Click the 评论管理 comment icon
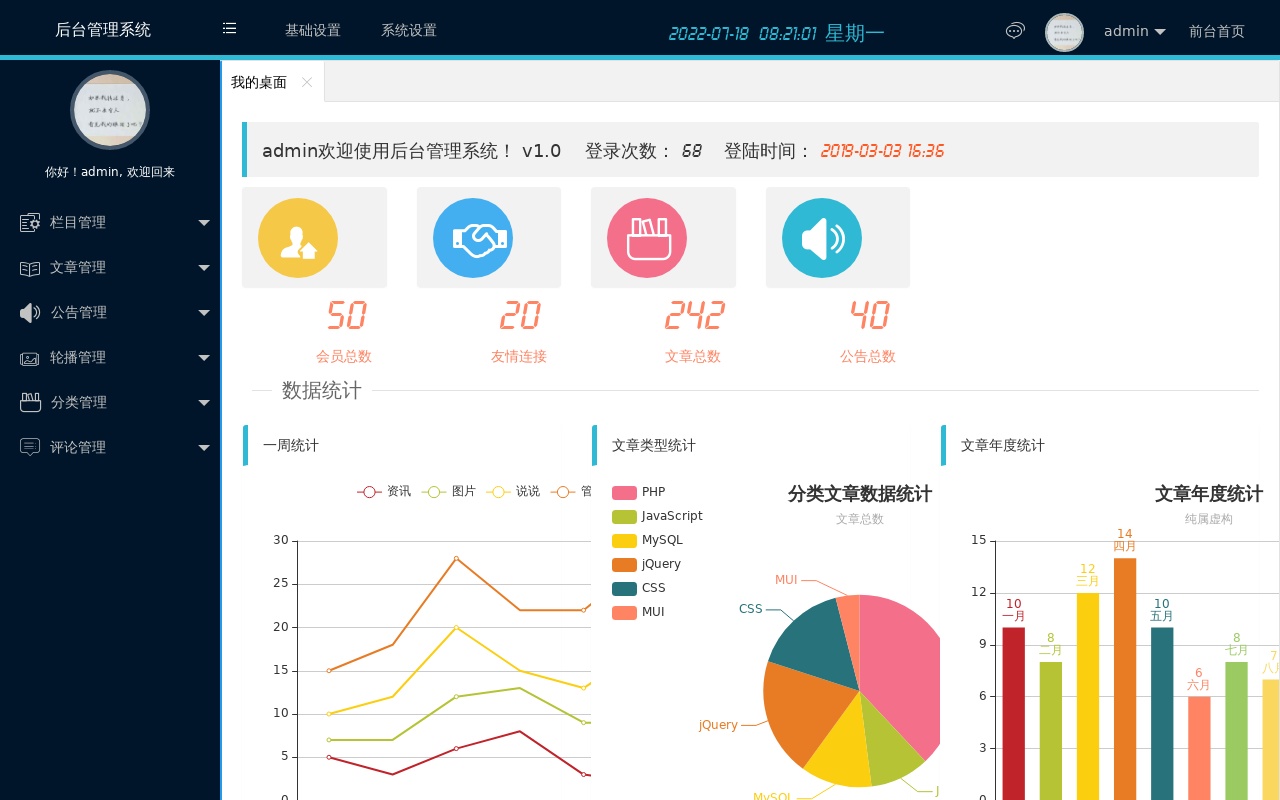 (x=30, y=447)
